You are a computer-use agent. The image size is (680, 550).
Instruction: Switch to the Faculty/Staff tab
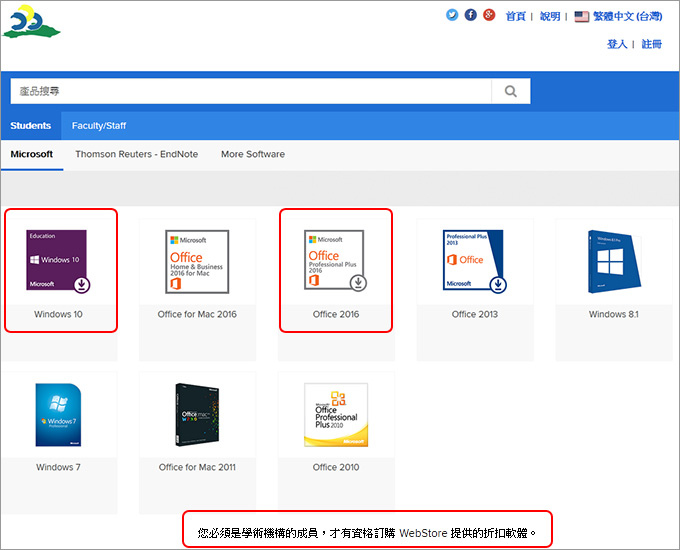[99, 126]
